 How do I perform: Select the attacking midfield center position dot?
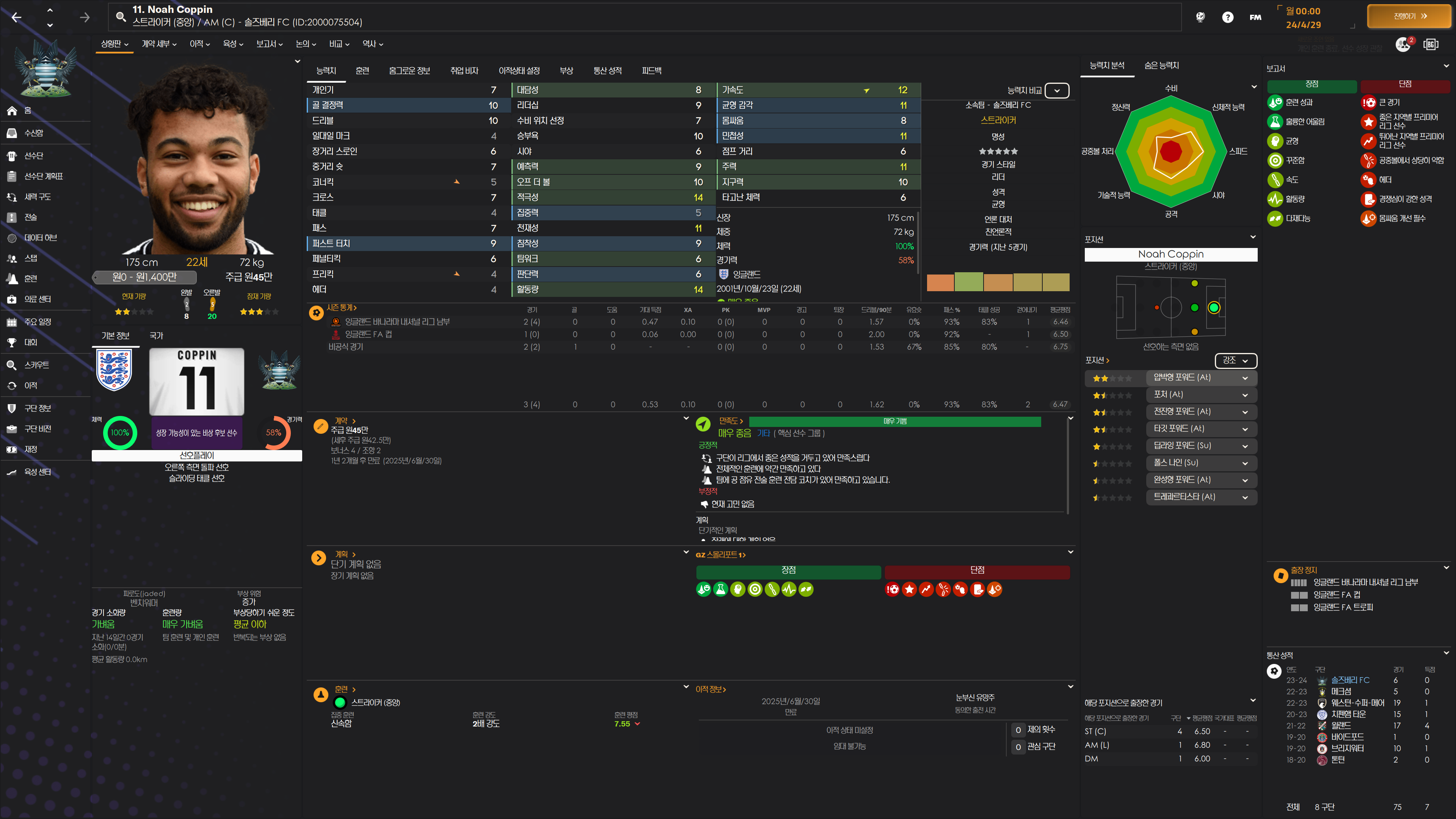(x=1194, y=308)
